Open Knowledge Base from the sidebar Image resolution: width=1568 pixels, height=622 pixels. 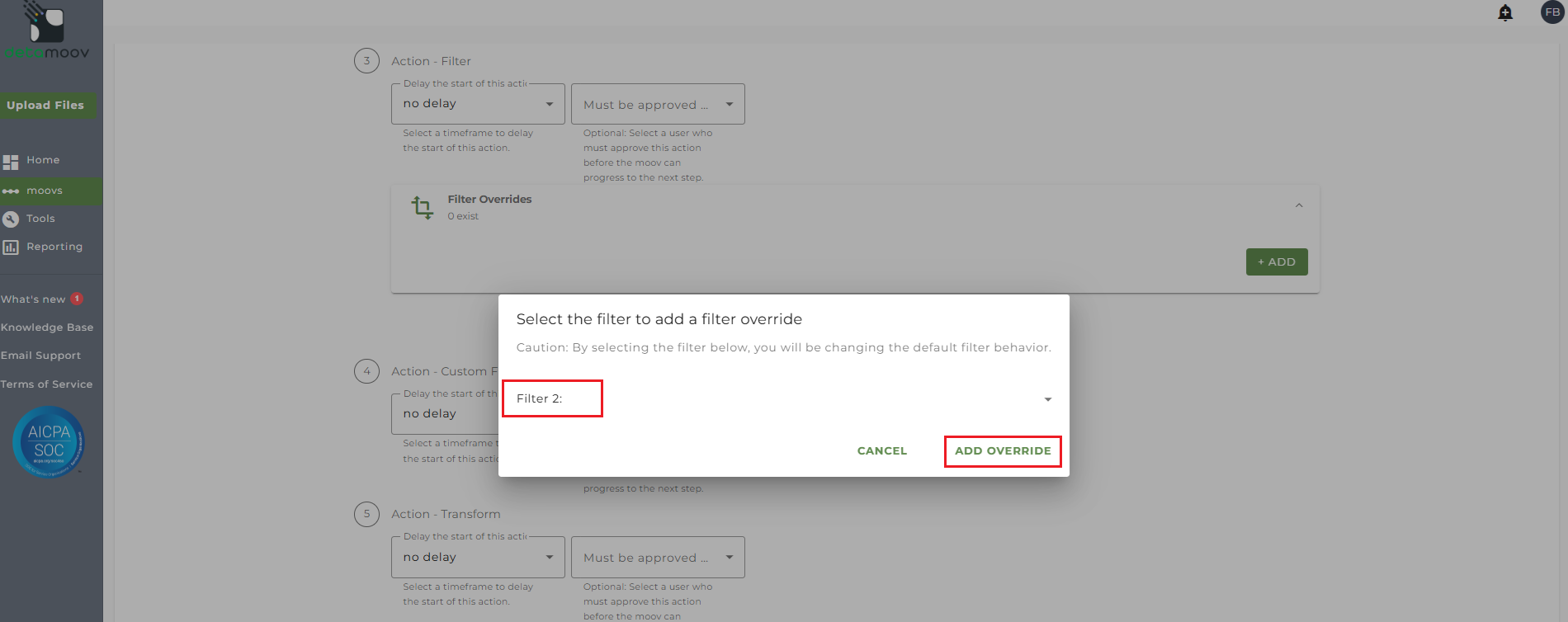click(47, 327)
